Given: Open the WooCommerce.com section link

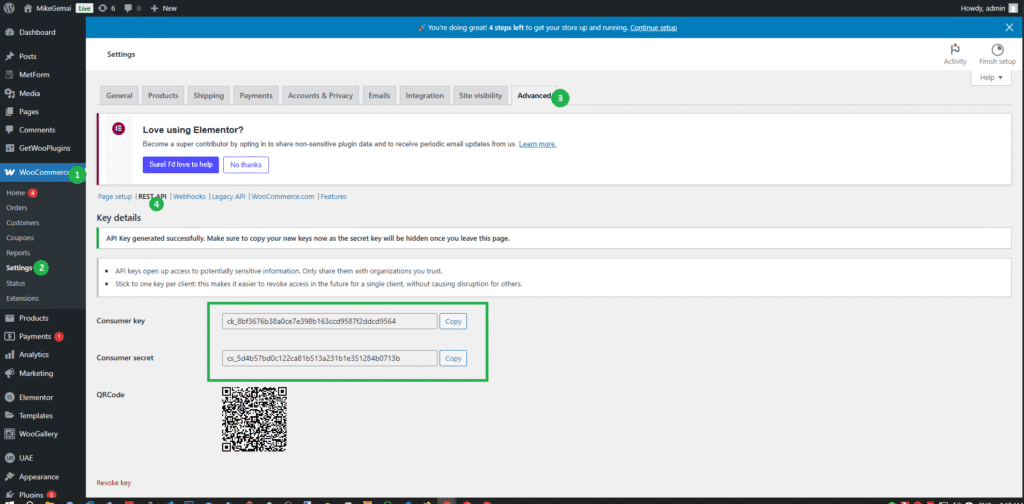Looking at the screenshot, I should pos(283,196).
